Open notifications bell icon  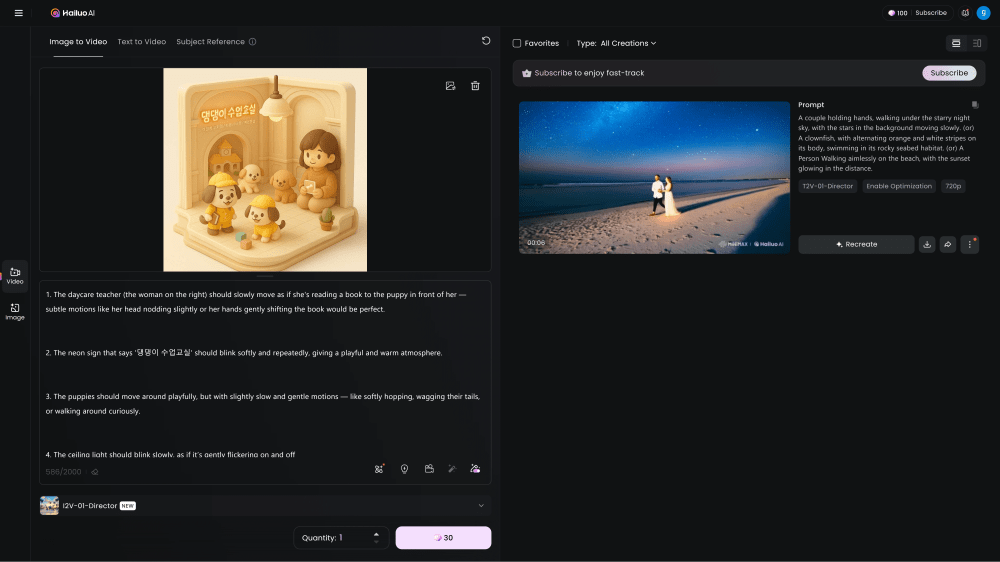point(965,13)
